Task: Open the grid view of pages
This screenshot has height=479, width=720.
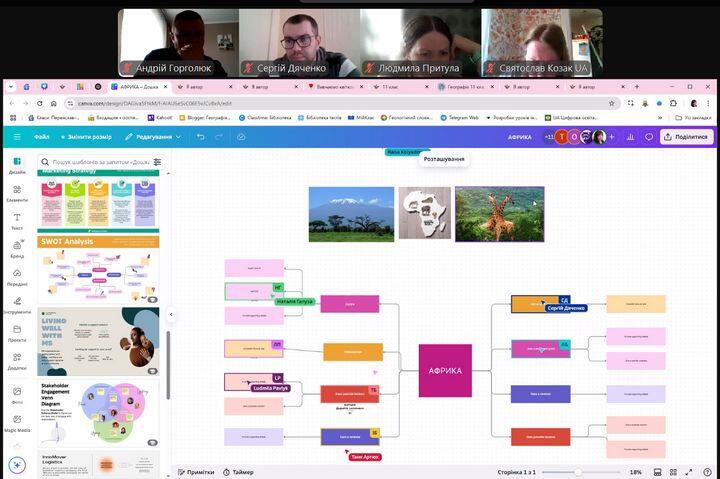Action: click(x=673, y=472)
